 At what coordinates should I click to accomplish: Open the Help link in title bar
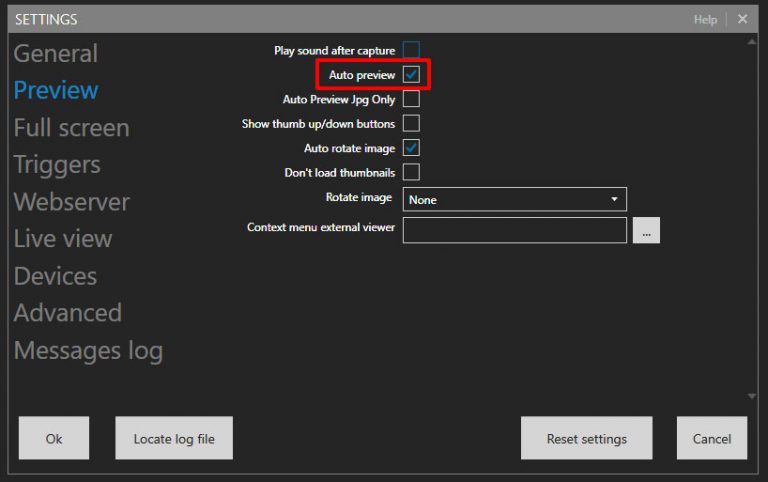pyautogui.click(x=705, y=19)
